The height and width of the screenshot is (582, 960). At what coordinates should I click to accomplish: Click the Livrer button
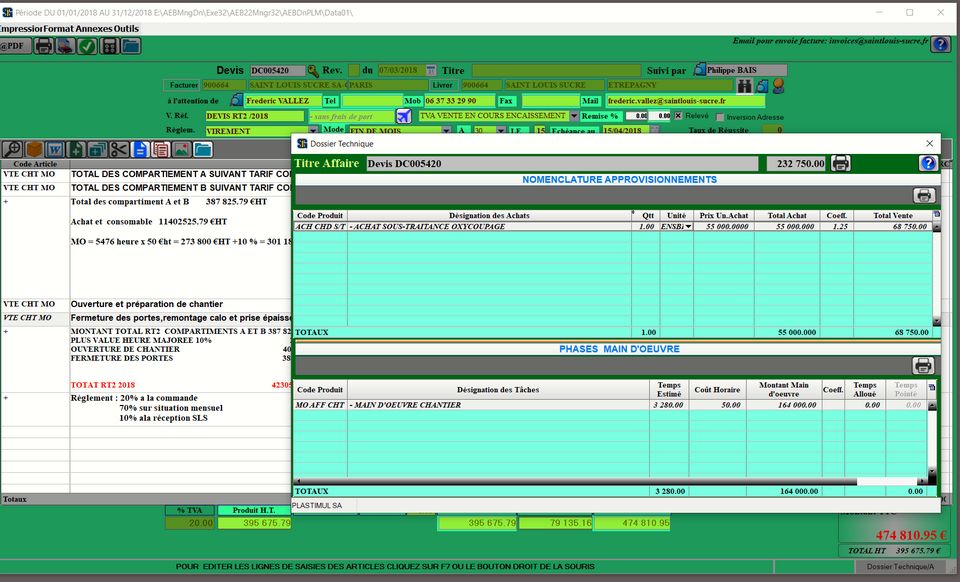tap(442, 85)
